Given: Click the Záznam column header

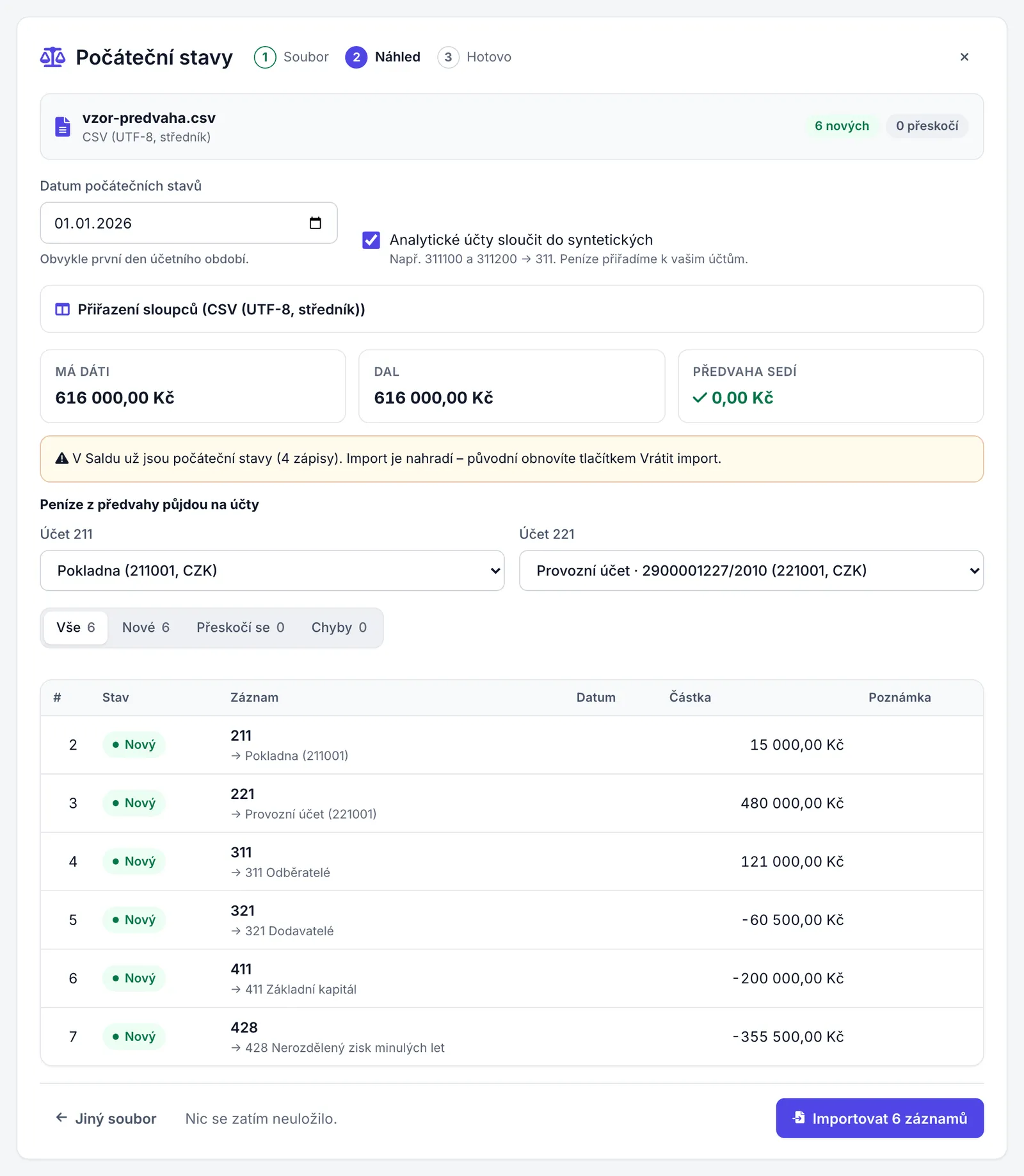Looking at the screenshot, I should (255, 697).
